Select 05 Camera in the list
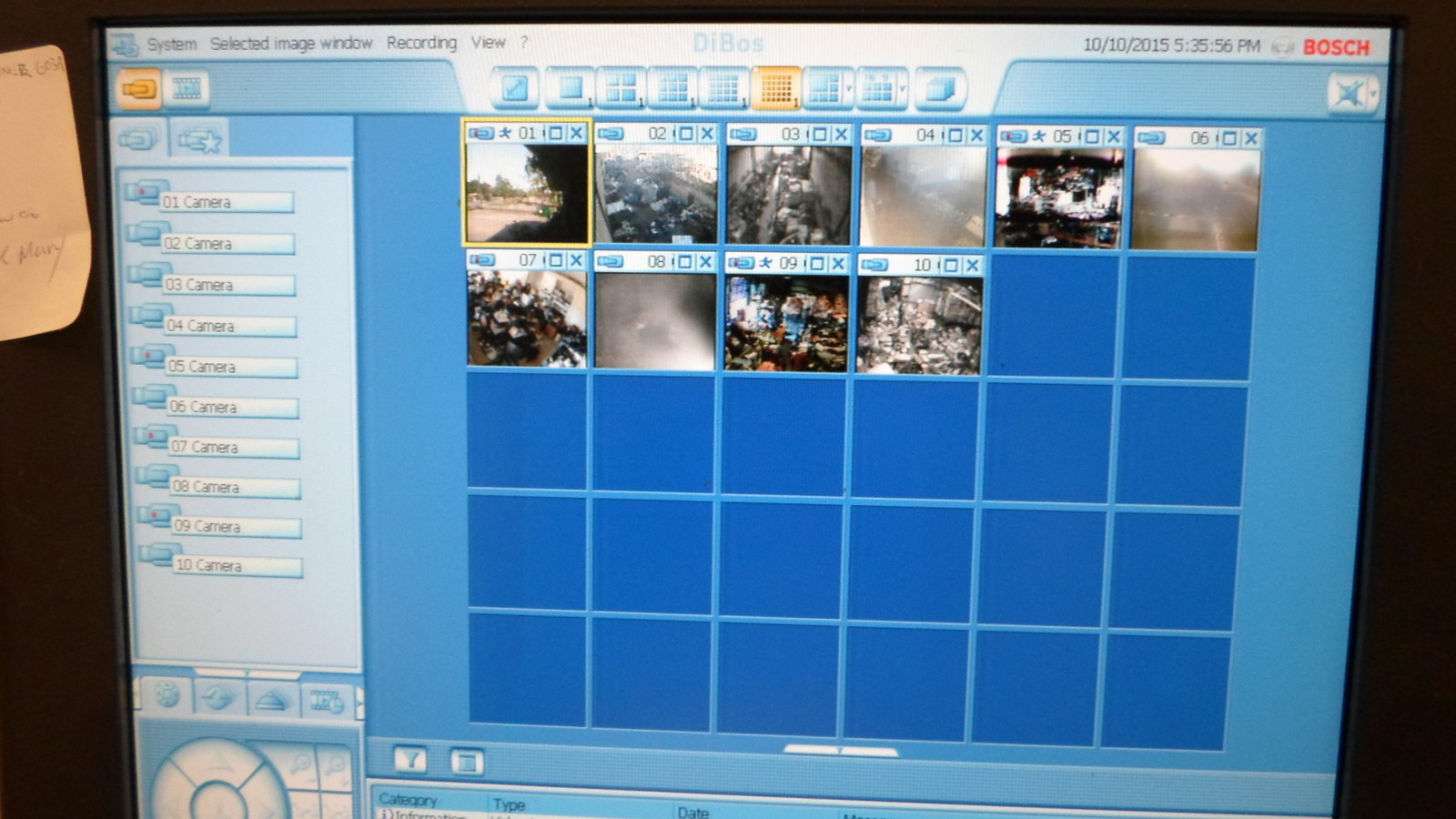The height and width of the screenshot is (819, 1456). [231, 367]
